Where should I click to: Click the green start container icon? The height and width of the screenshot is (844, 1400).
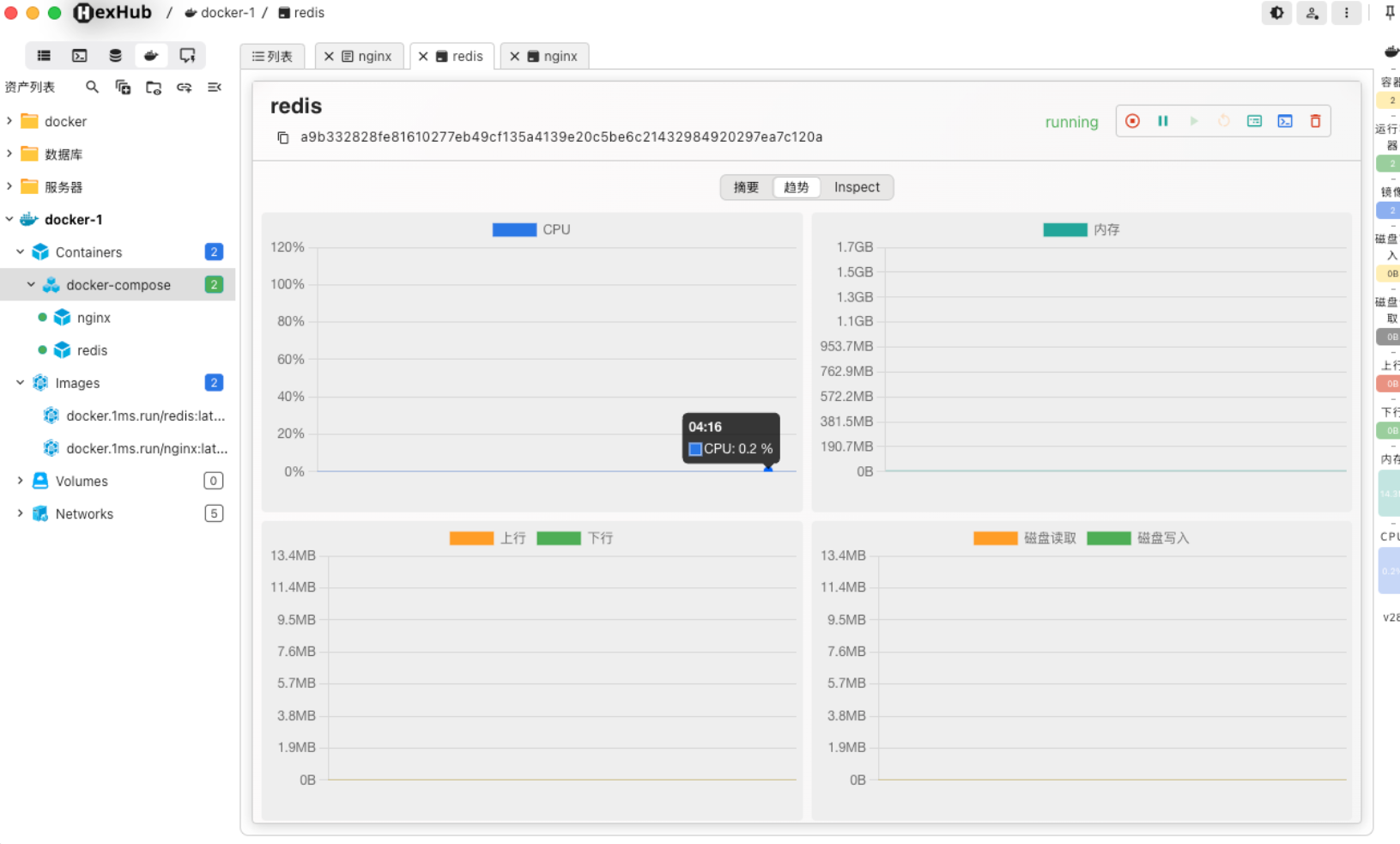pos(1193,121)
